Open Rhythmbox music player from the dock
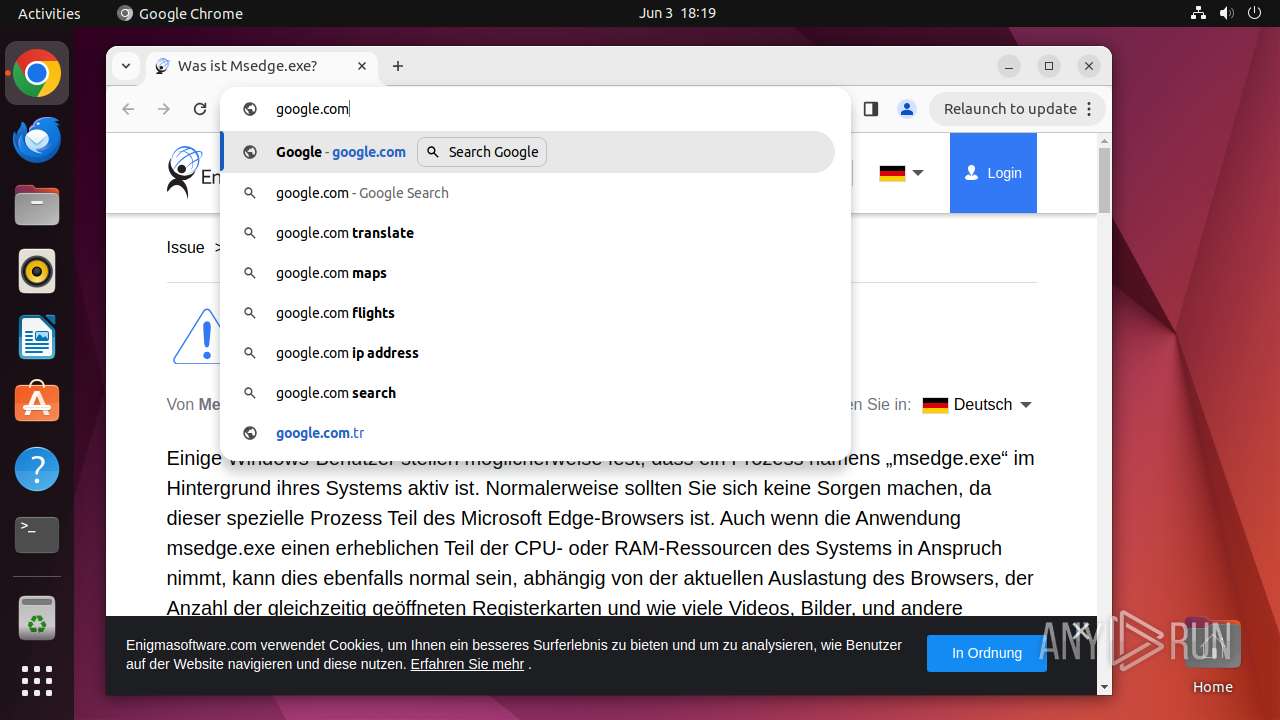Viewport: 1280px width, 720px height. (37, 271)
